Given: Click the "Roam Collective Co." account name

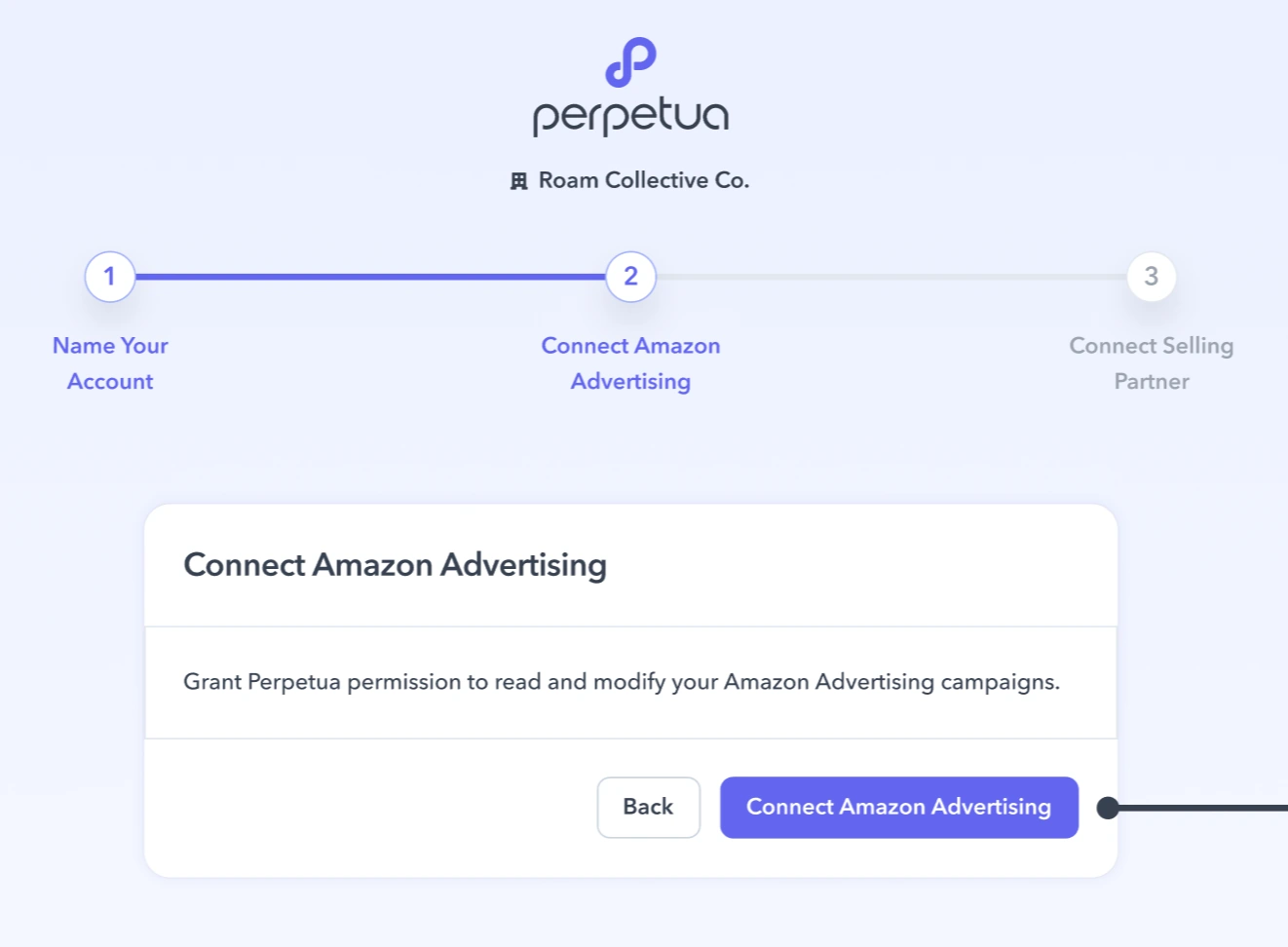Looking at the screenshot, I should (x=644, y=179).
